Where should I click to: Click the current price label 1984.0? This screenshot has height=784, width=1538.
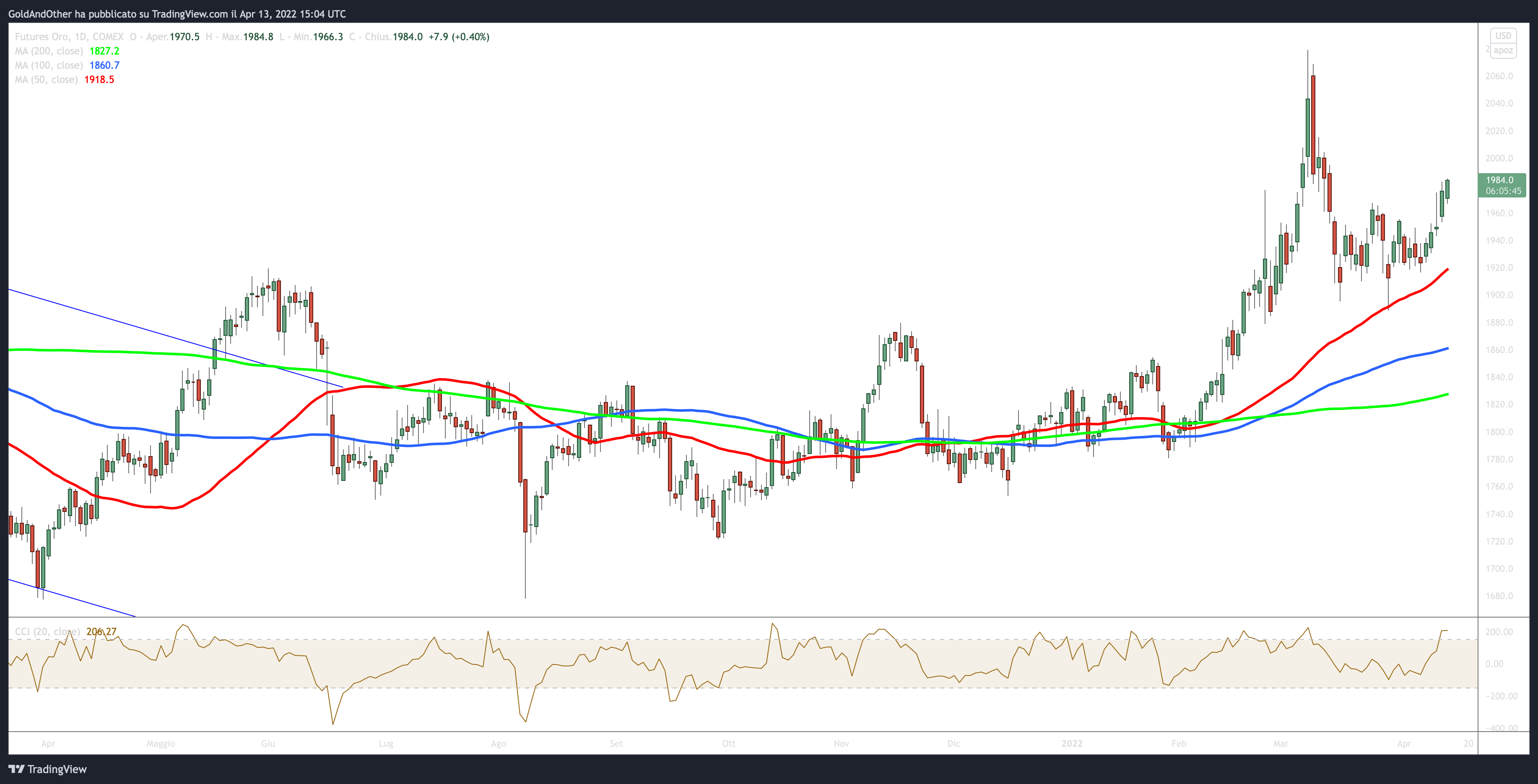point(1502,185)
